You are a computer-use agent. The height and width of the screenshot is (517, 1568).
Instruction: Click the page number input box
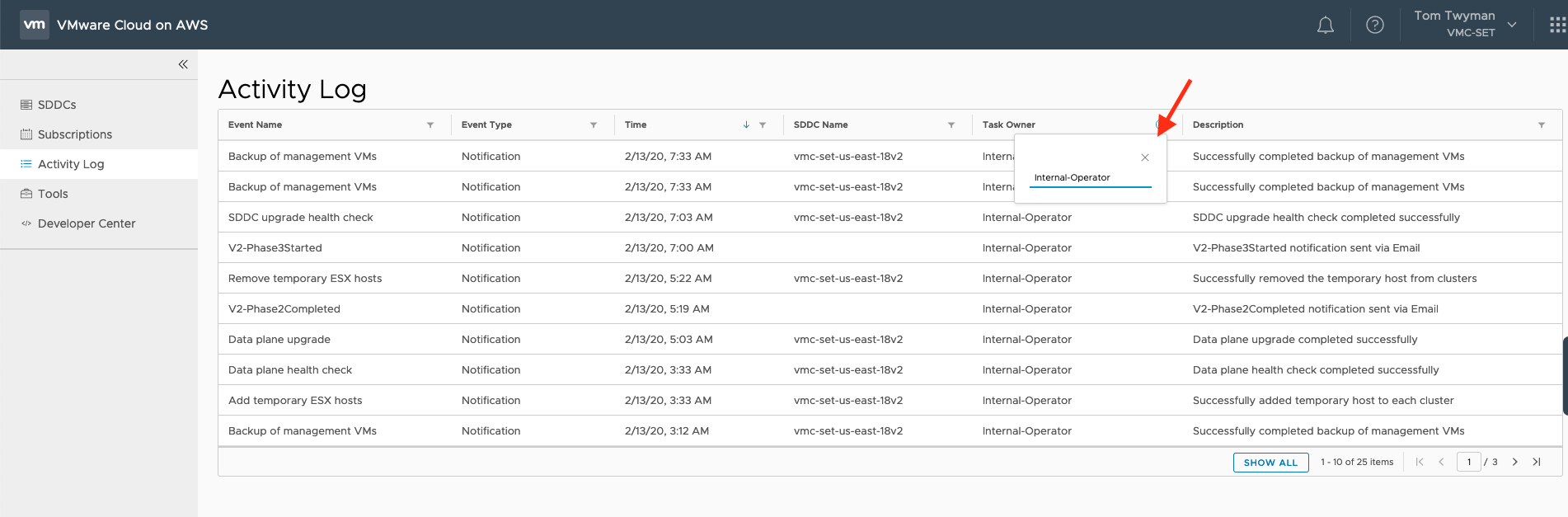[1468, 462]
